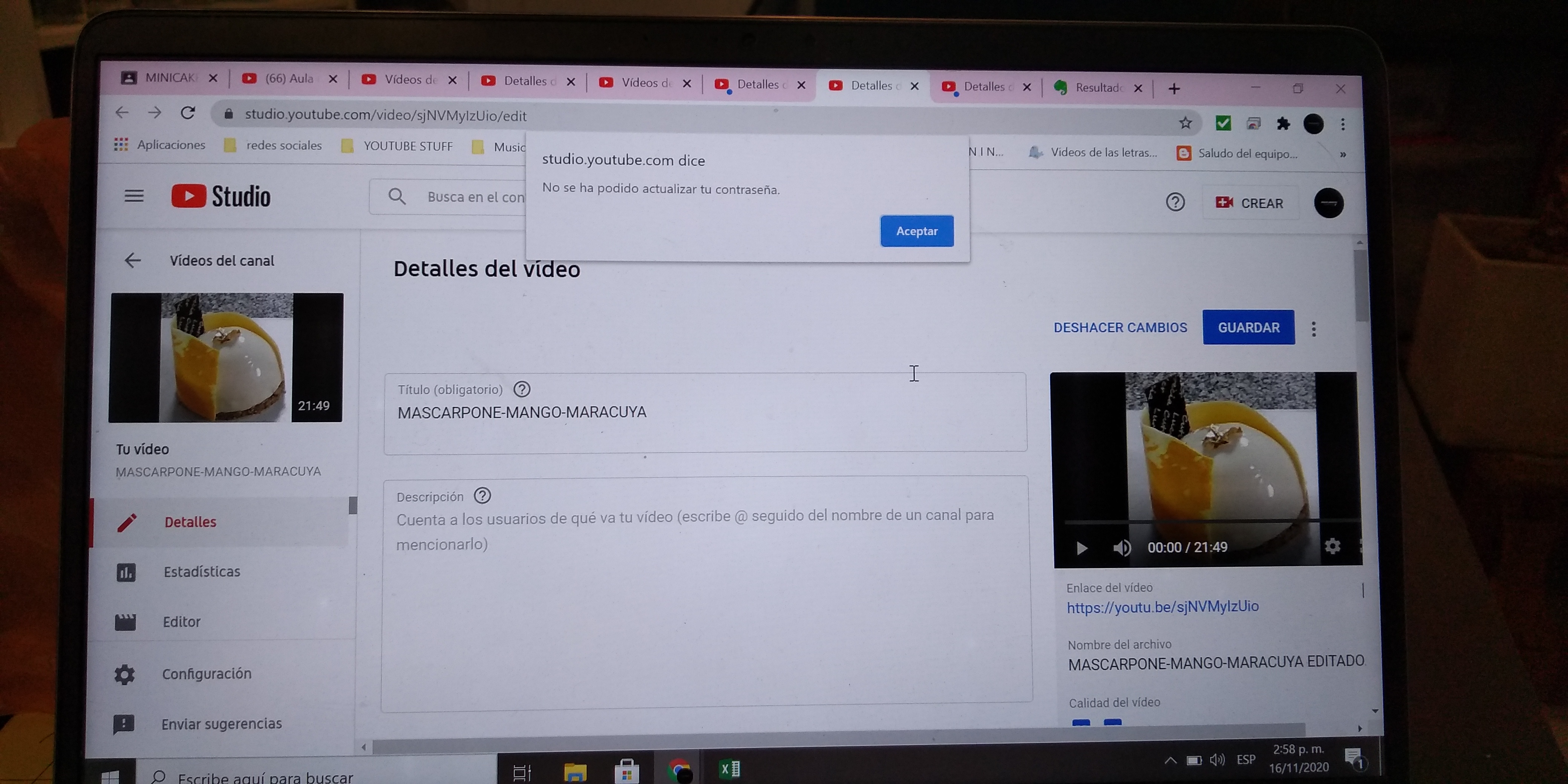Viewport: 1568px width, 784px height.
Task: Open Aplicaciones bookmarks shortcut
Action: (x=159, y=144)
